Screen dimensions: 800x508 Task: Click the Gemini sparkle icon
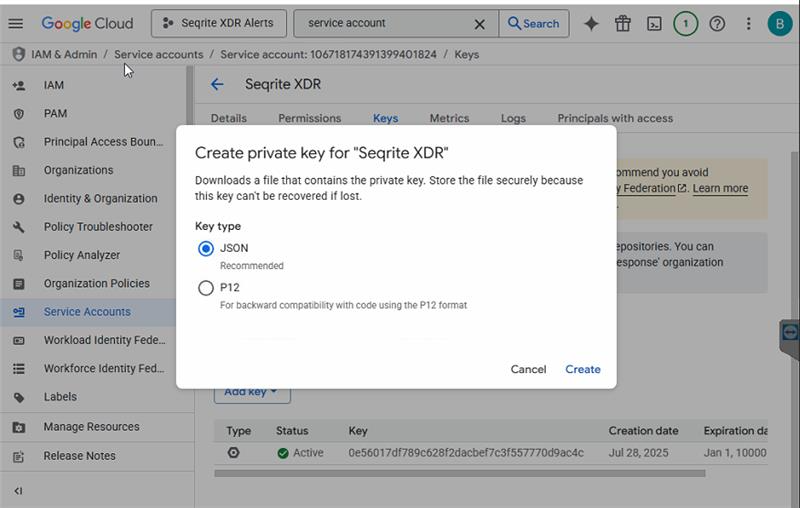591,24
